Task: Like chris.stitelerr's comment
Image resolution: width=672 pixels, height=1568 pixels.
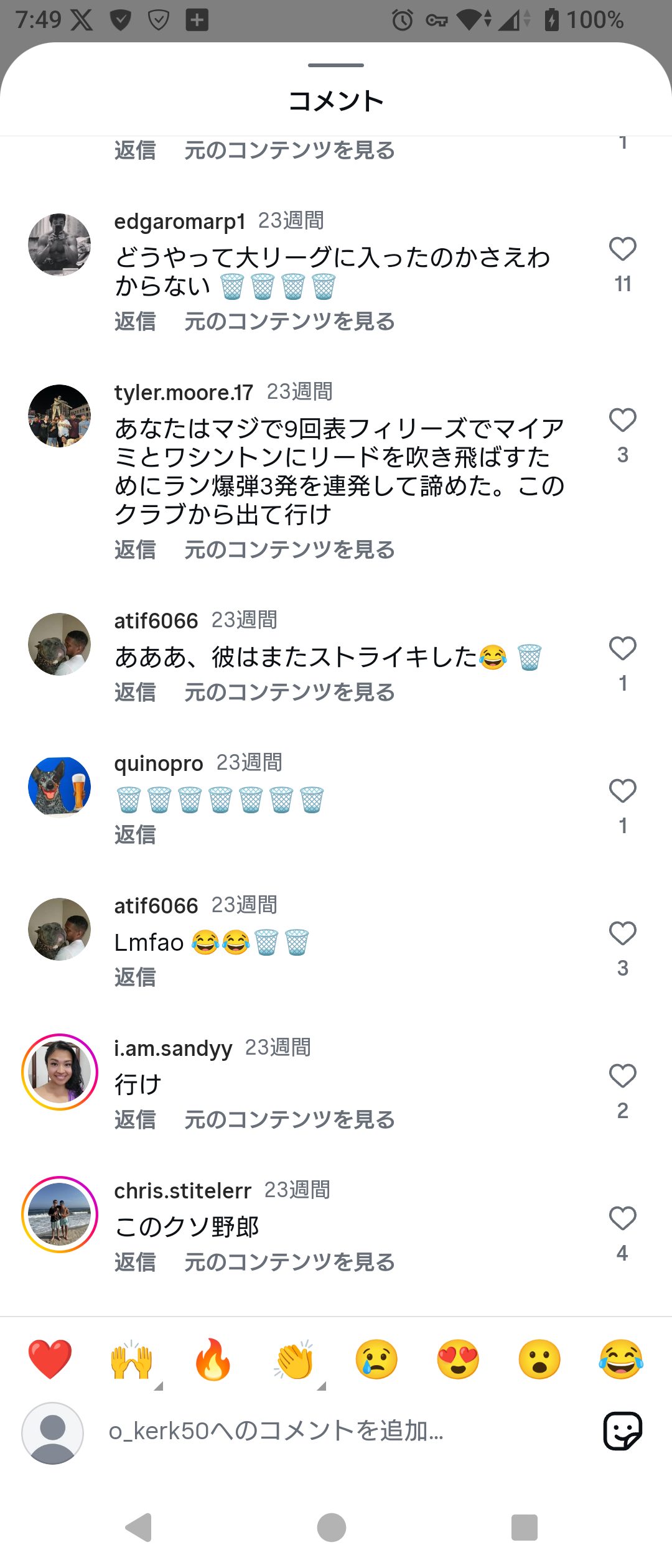Action: pos(622,1218)
